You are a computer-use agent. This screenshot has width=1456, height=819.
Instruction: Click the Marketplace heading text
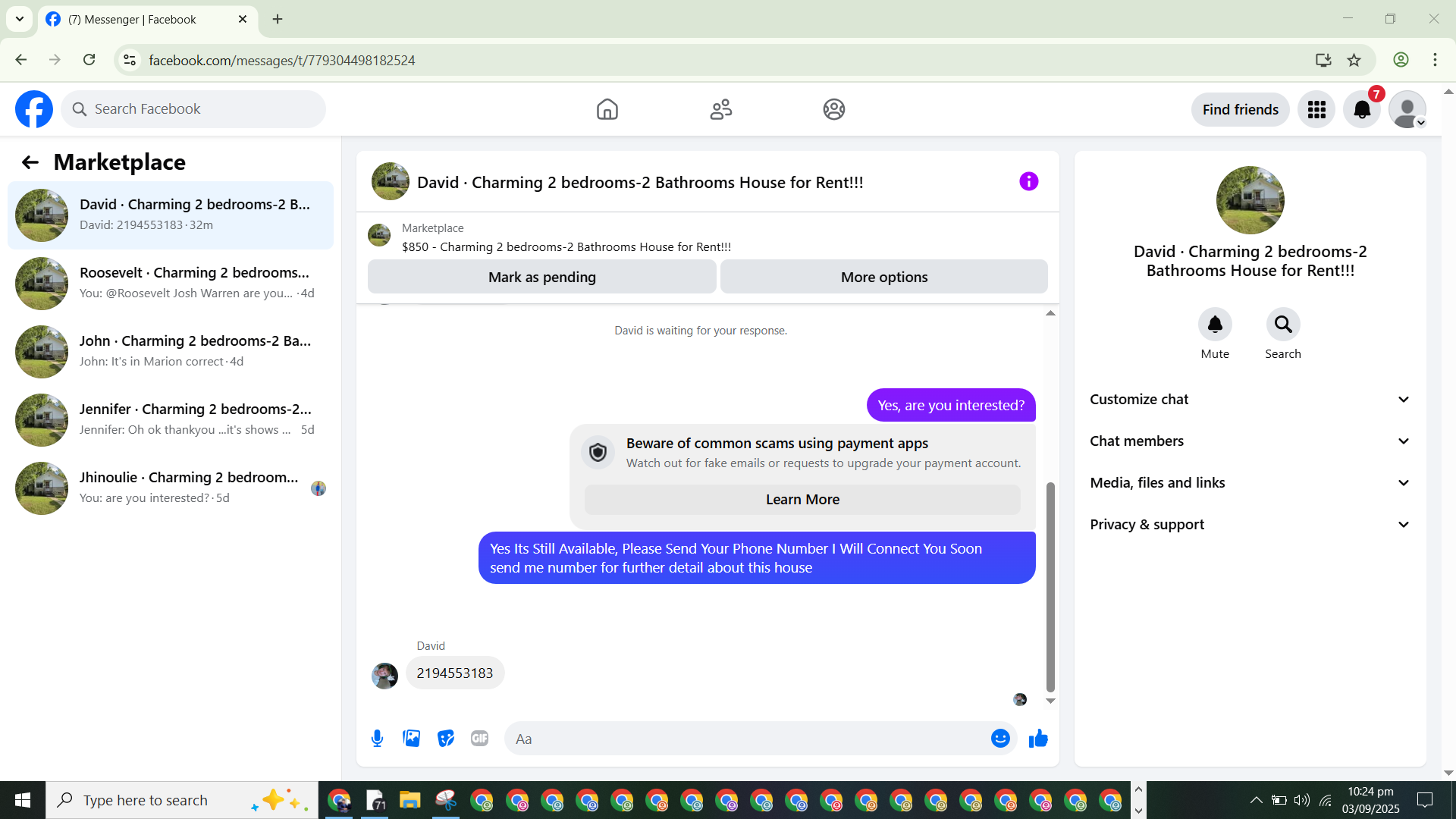click(120, 162)
